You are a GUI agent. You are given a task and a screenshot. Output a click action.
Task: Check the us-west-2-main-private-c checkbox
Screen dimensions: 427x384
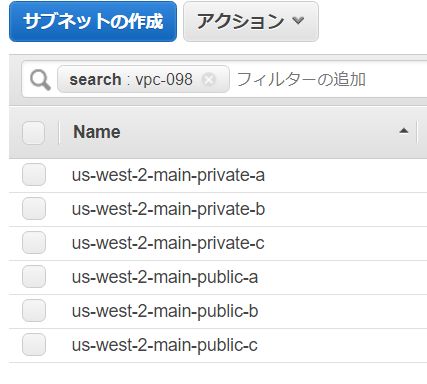(x=34, y=243)
